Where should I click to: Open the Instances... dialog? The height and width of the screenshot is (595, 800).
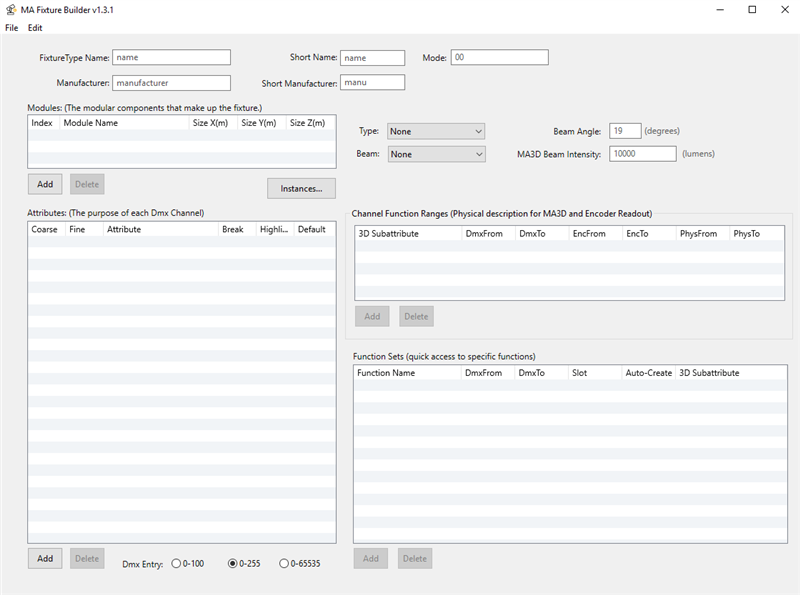301,188
